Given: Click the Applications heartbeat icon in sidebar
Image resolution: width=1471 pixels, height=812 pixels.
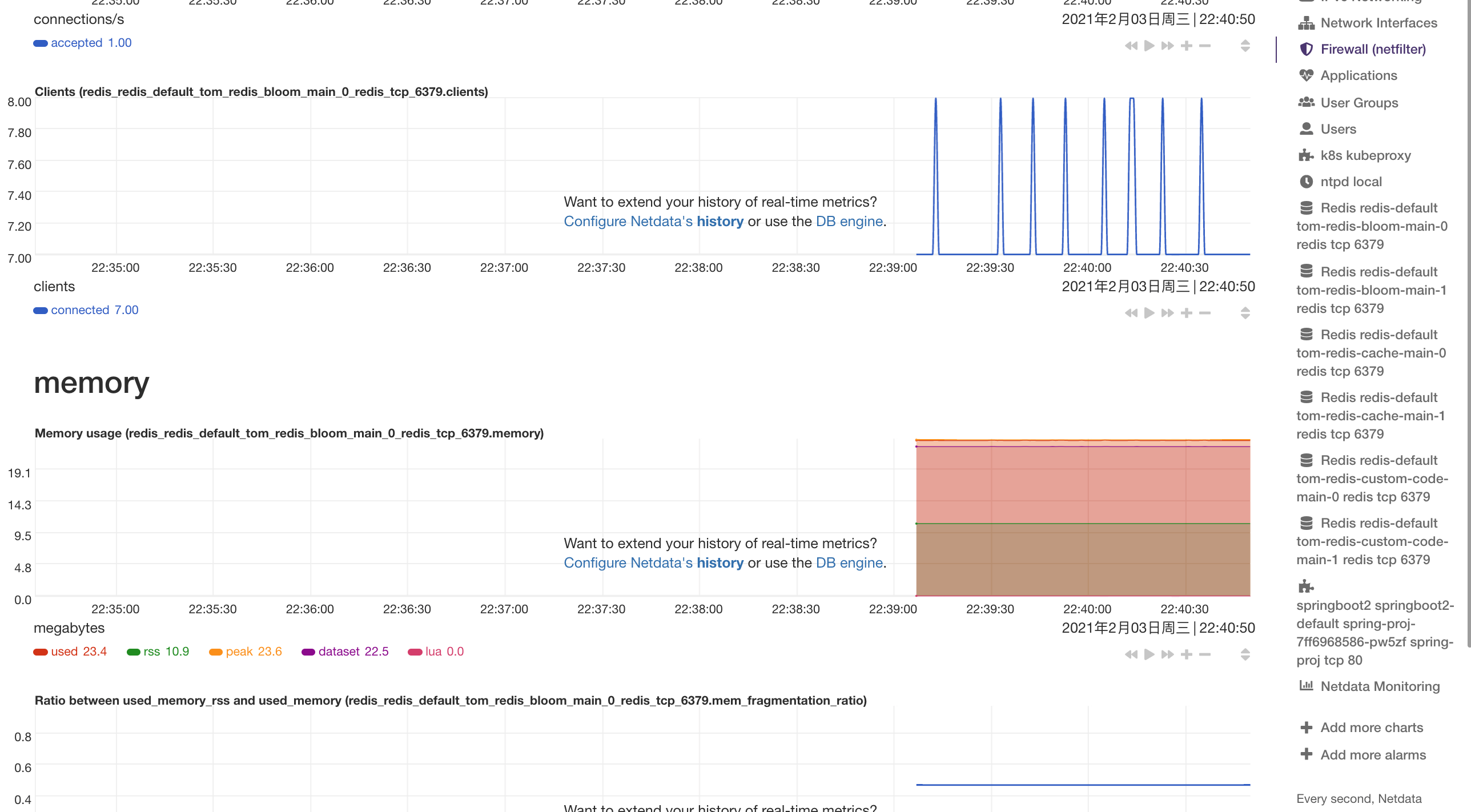Looking at the screenshot, I should [x=1308, y=75].
